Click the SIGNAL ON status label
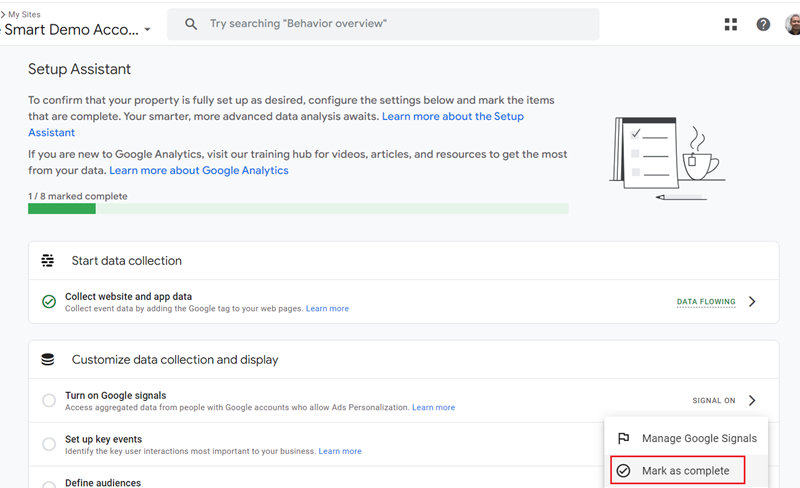Screen dimensions: 800x488 tap(714, 401)
